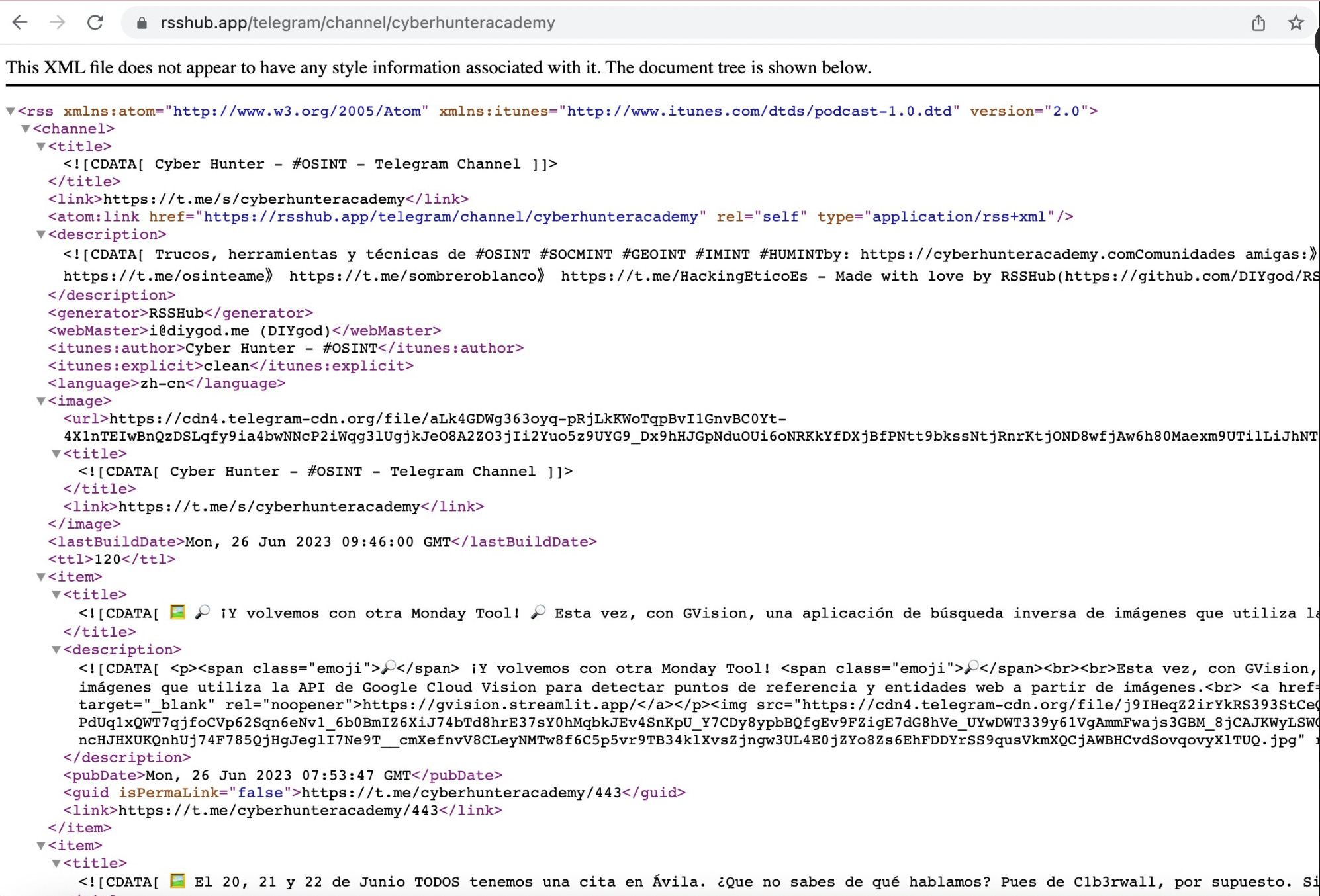Click the language zh-cn line
This screenshot has height=896, width=1320.
pyautogui.click(x=166, y=384)
